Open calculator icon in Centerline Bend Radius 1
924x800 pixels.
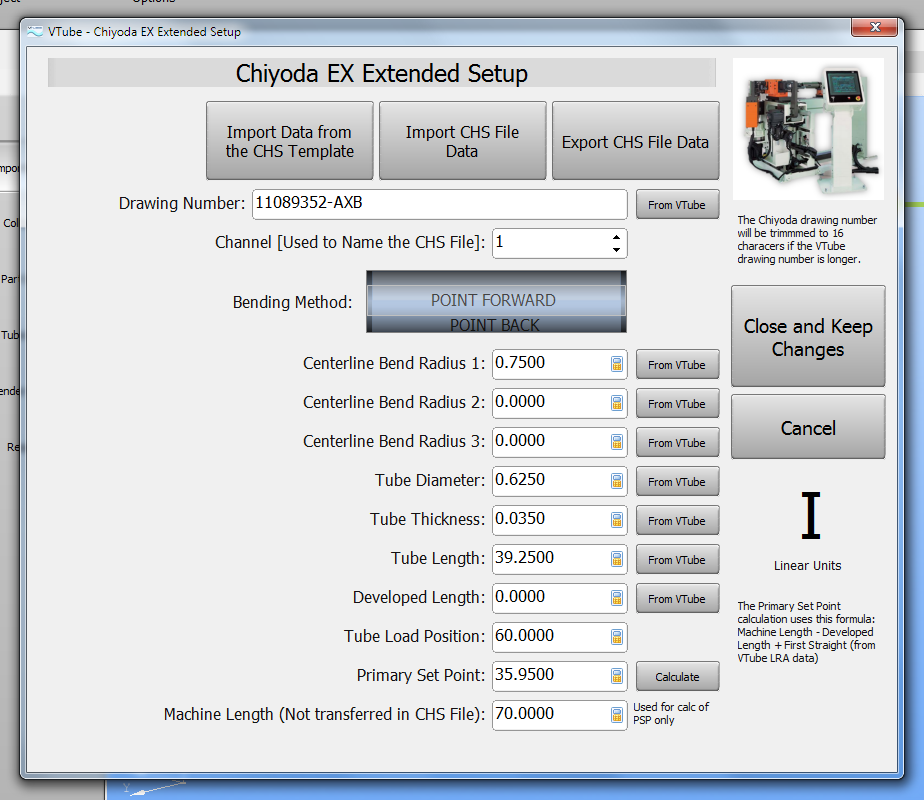tap(617, 365)
